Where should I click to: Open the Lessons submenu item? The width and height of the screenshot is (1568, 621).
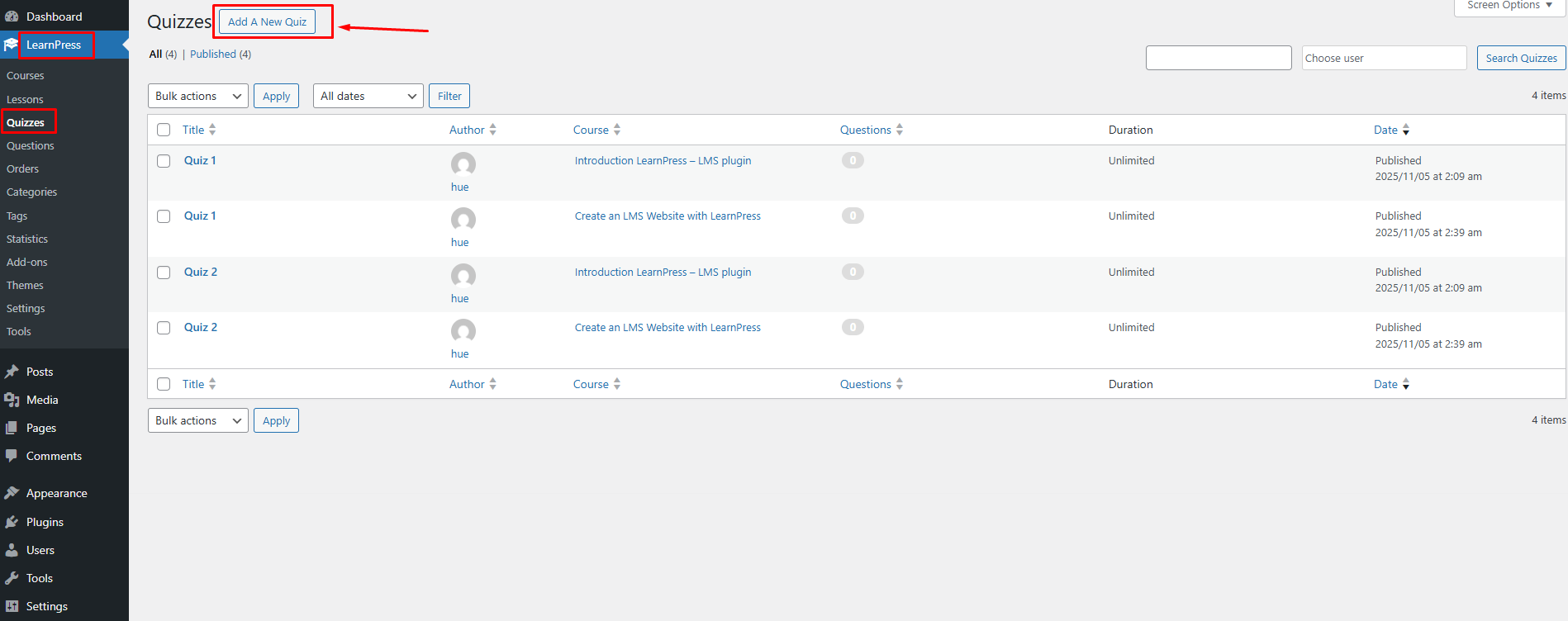click(25, 99)
